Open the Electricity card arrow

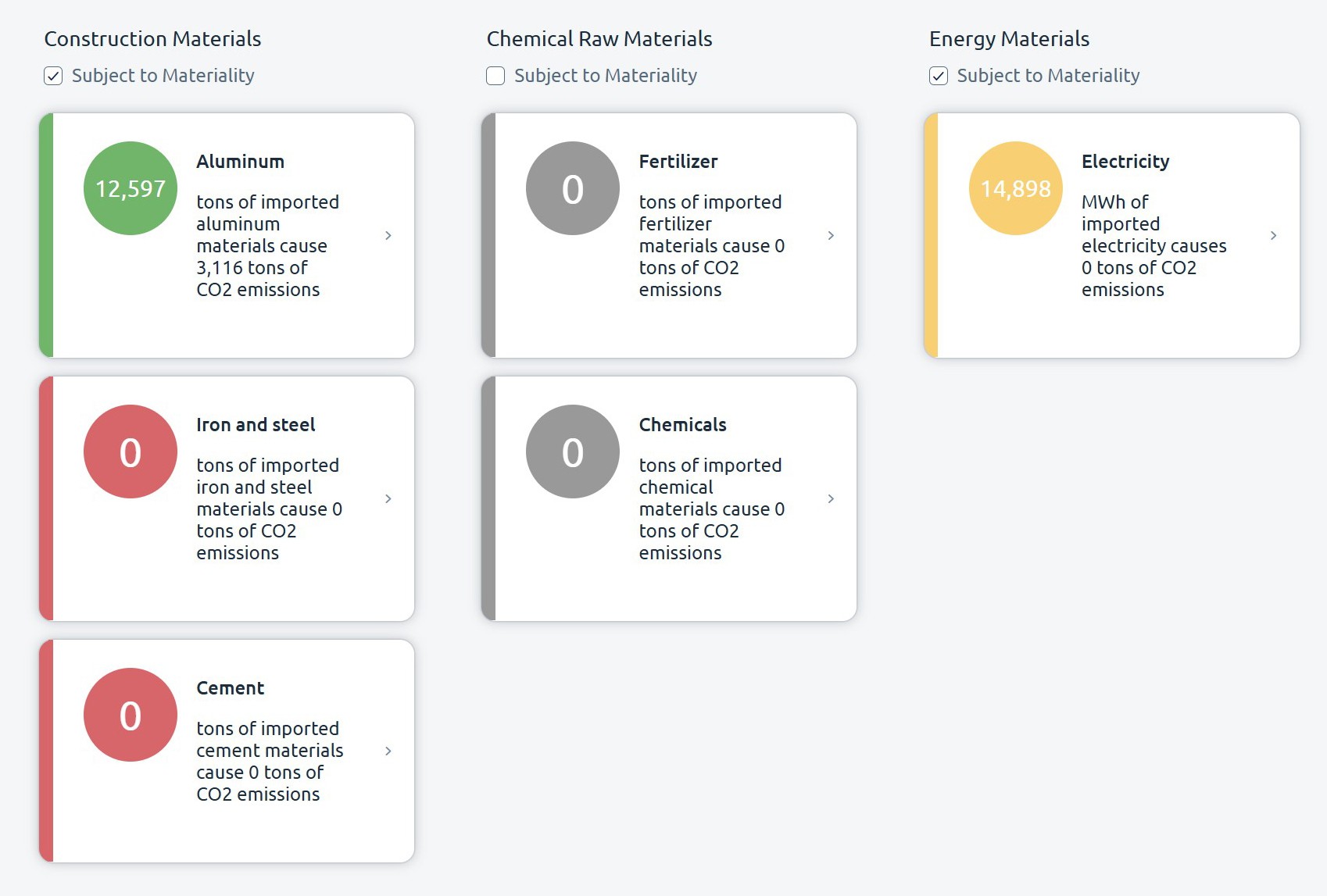1274,235
